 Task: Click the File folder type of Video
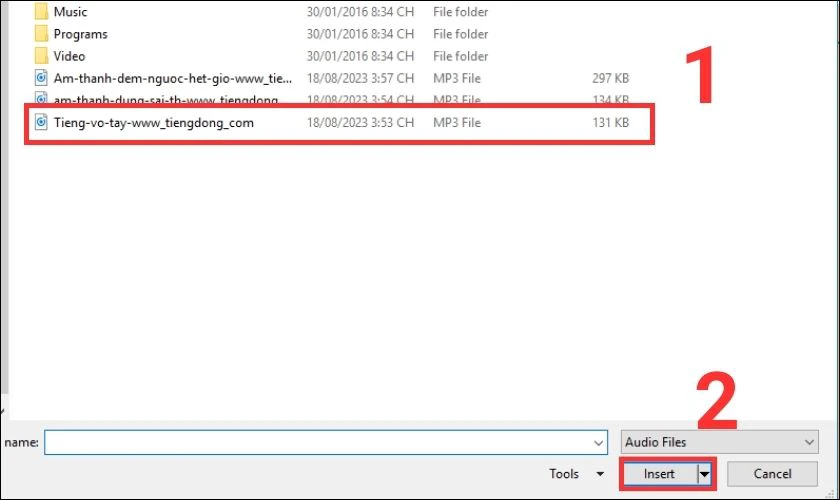(x=460, y=56)
